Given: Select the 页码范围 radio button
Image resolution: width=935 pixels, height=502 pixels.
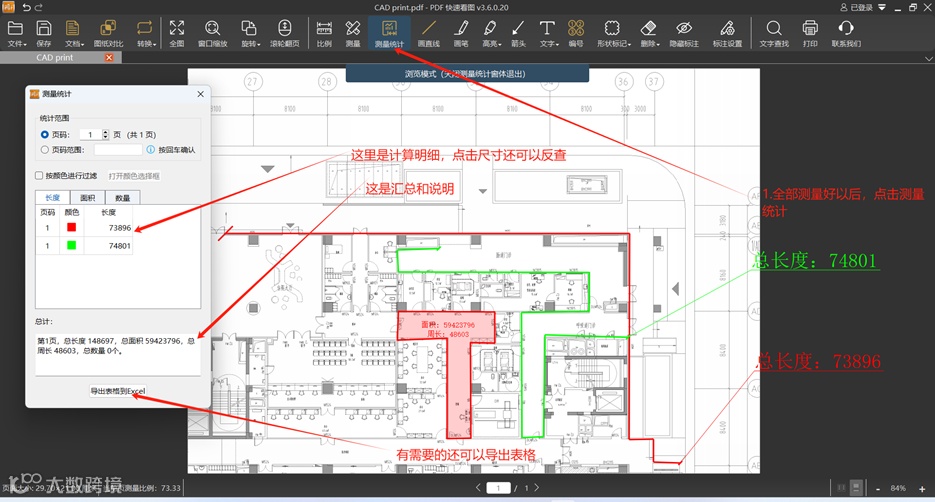Looking at the screenshot, I should pos(44,150).
